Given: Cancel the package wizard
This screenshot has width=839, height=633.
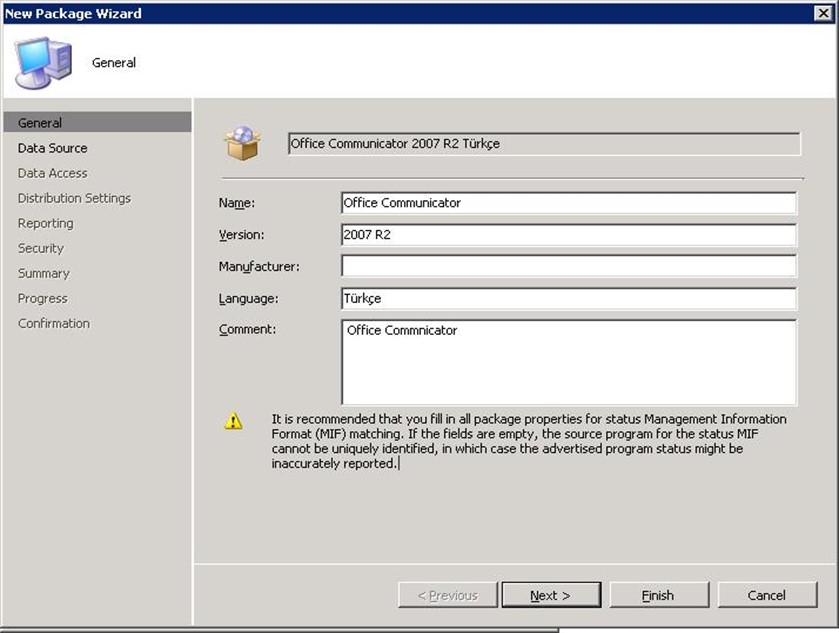Looking at the screenshot, I should coord(767,595).
